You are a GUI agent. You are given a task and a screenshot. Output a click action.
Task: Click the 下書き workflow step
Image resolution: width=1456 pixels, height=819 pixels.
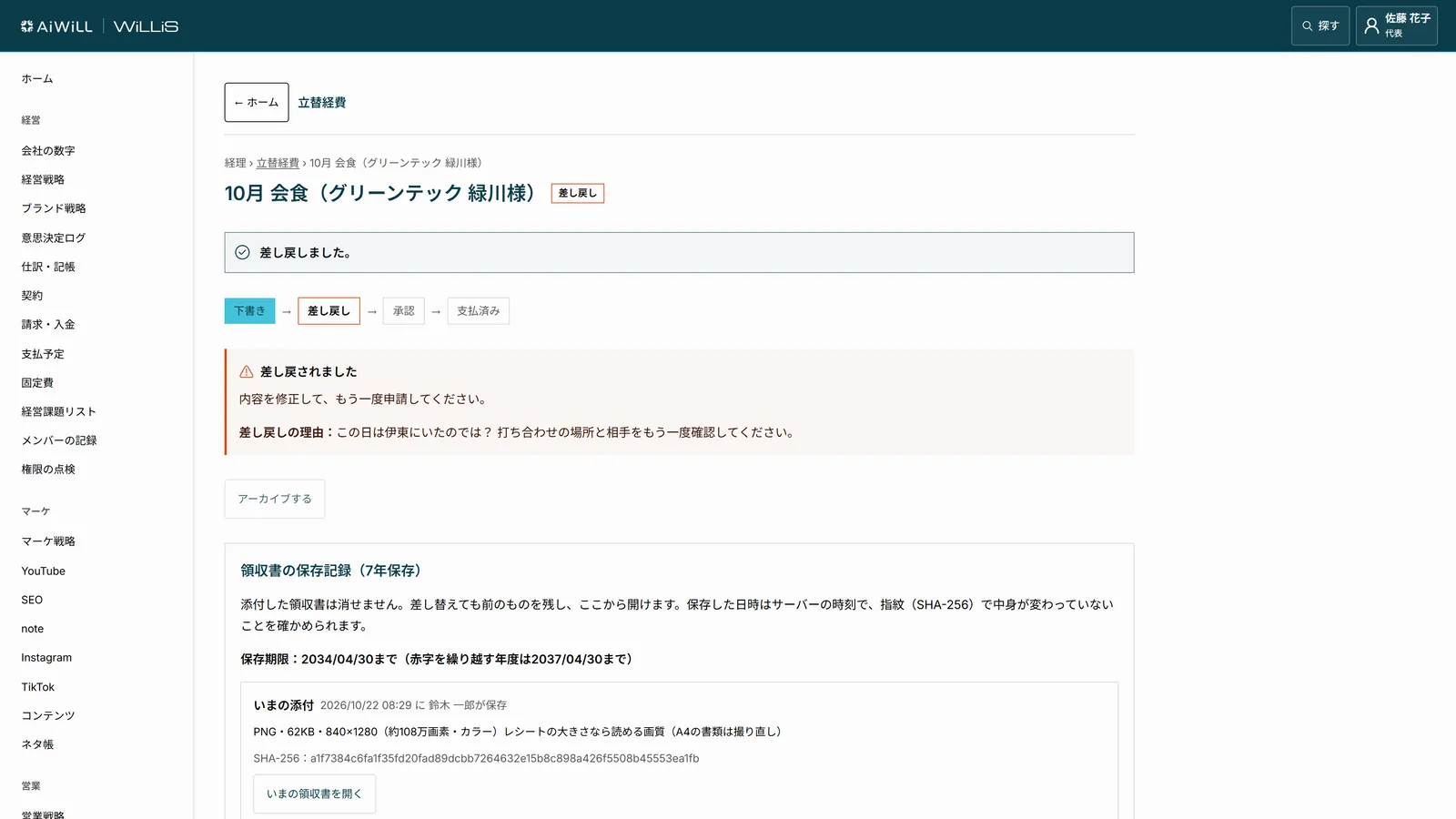(x=249, y=311)
